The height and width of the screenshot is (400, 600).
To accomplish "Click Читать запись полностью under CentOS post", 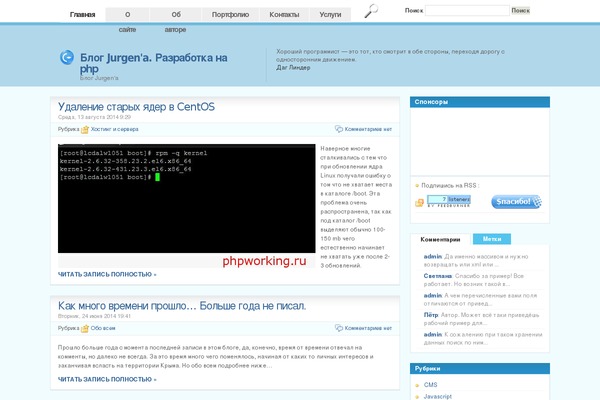I will click(x=107, y=274).
